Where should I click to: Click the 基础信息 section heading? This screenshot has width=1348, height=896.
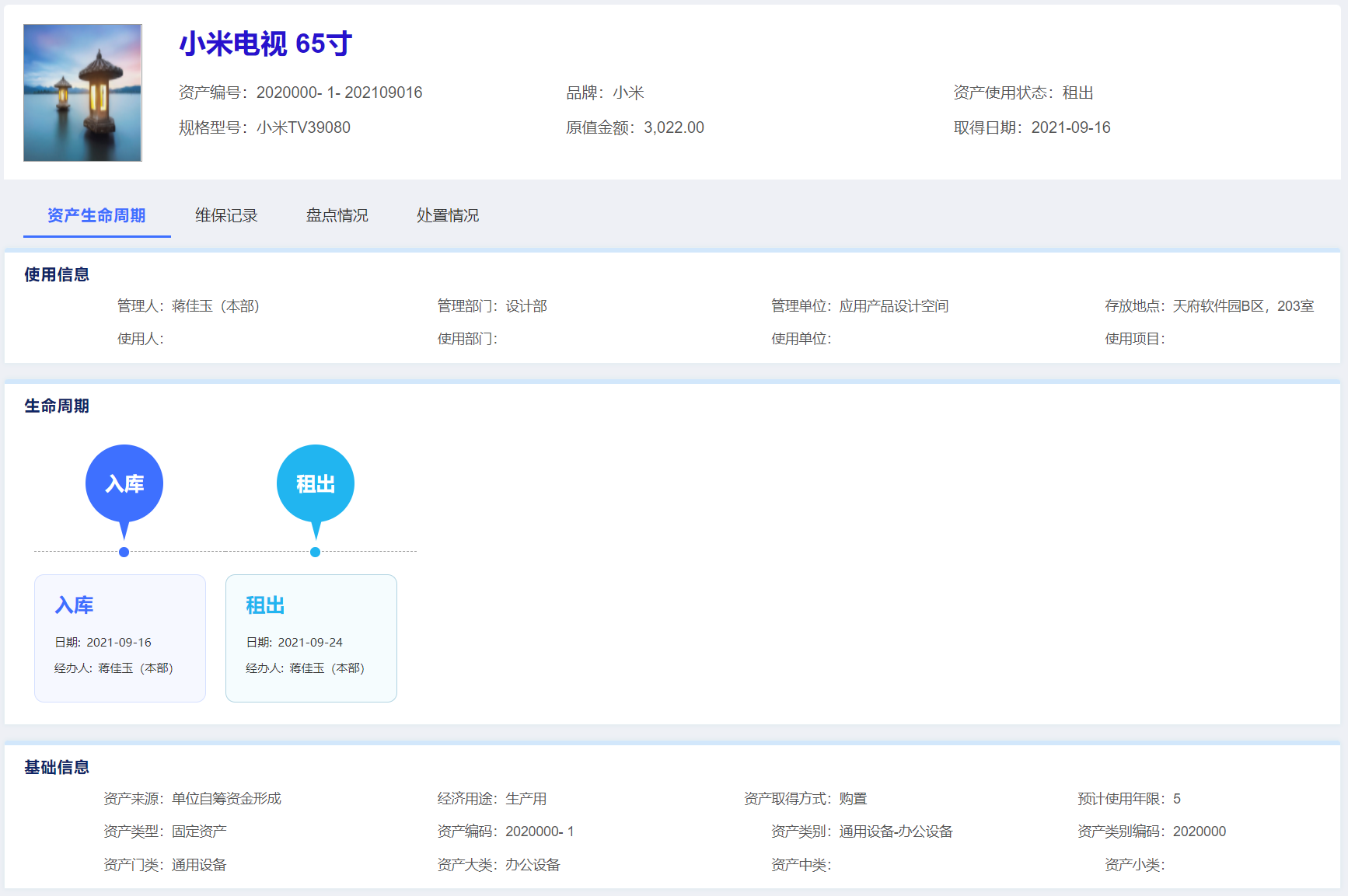(57, 767)
